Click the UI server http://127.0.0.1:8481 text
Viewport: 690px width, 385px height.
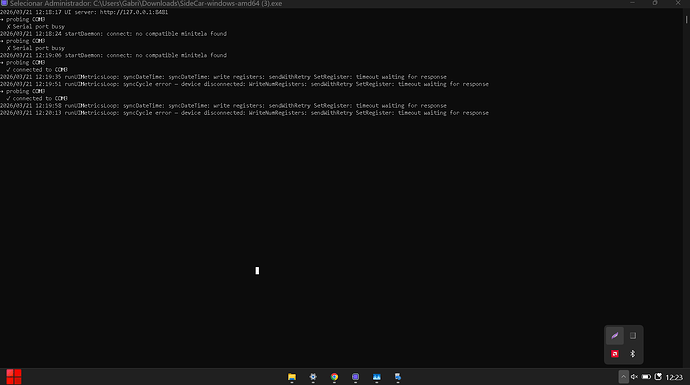116,12
